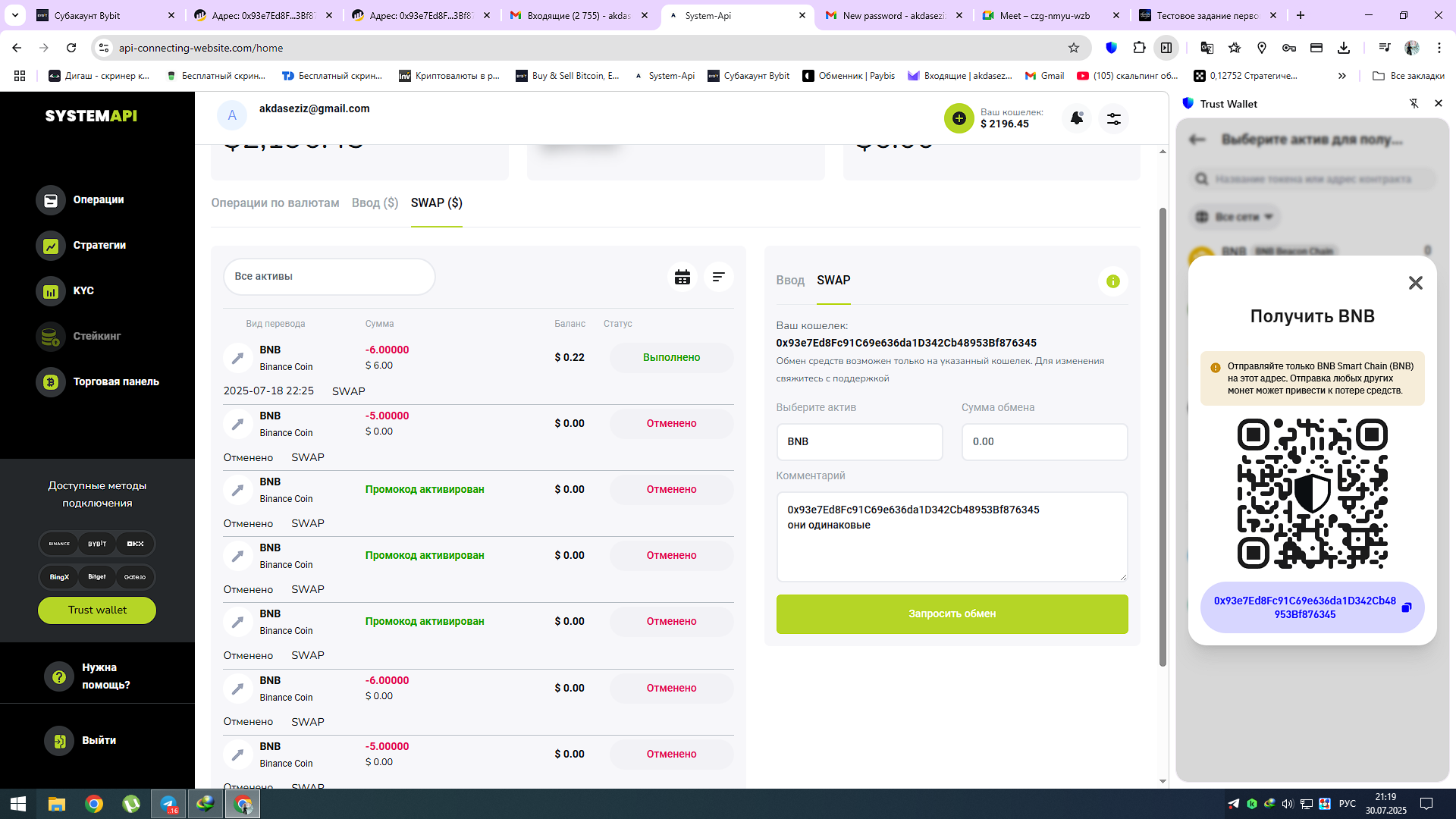Image resolution: width=1456 pixels, height=819 pixels.
Task: Open the sort filter icon
Action: point(718,277)
